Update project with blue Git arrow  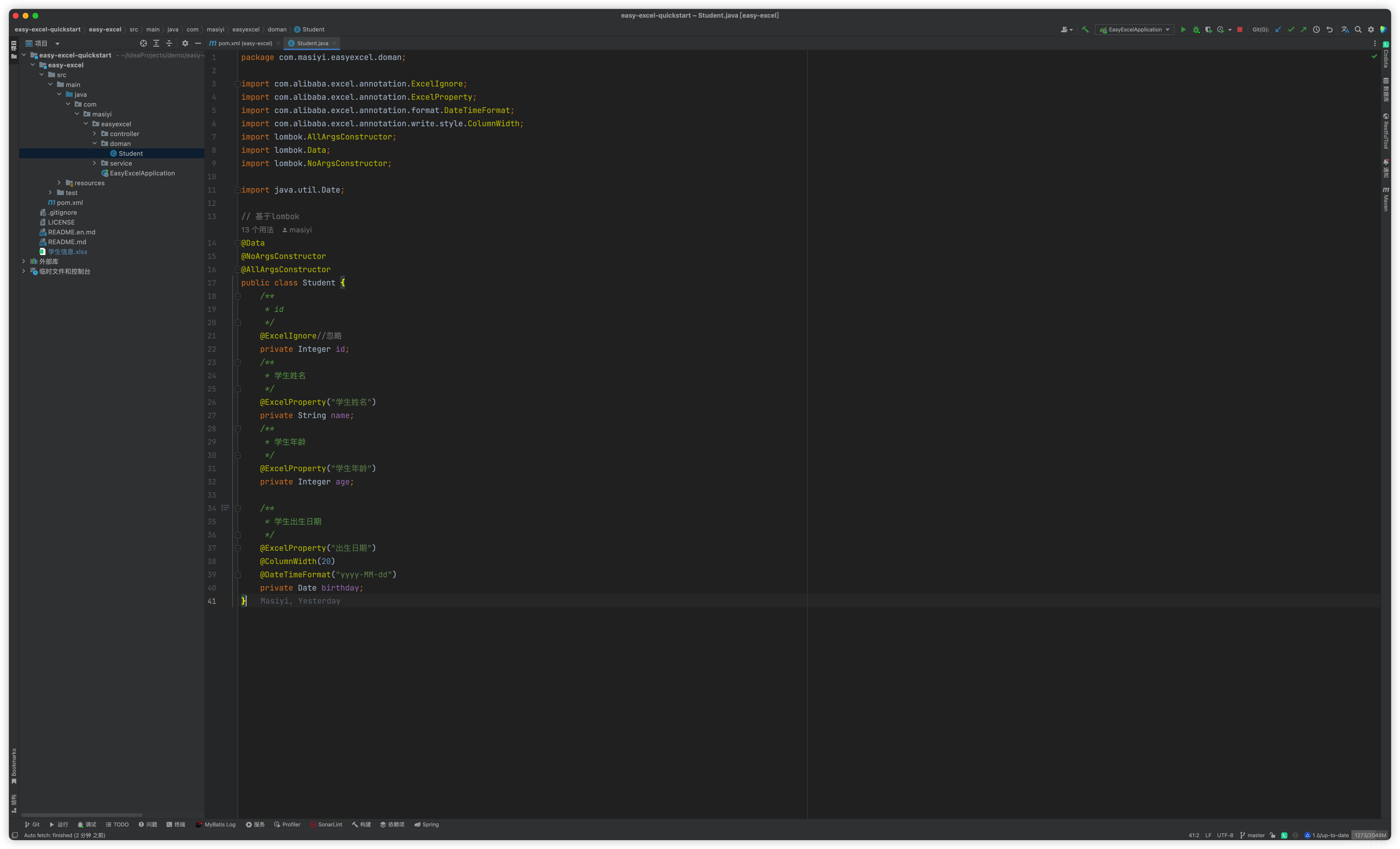click(1278, 29)
